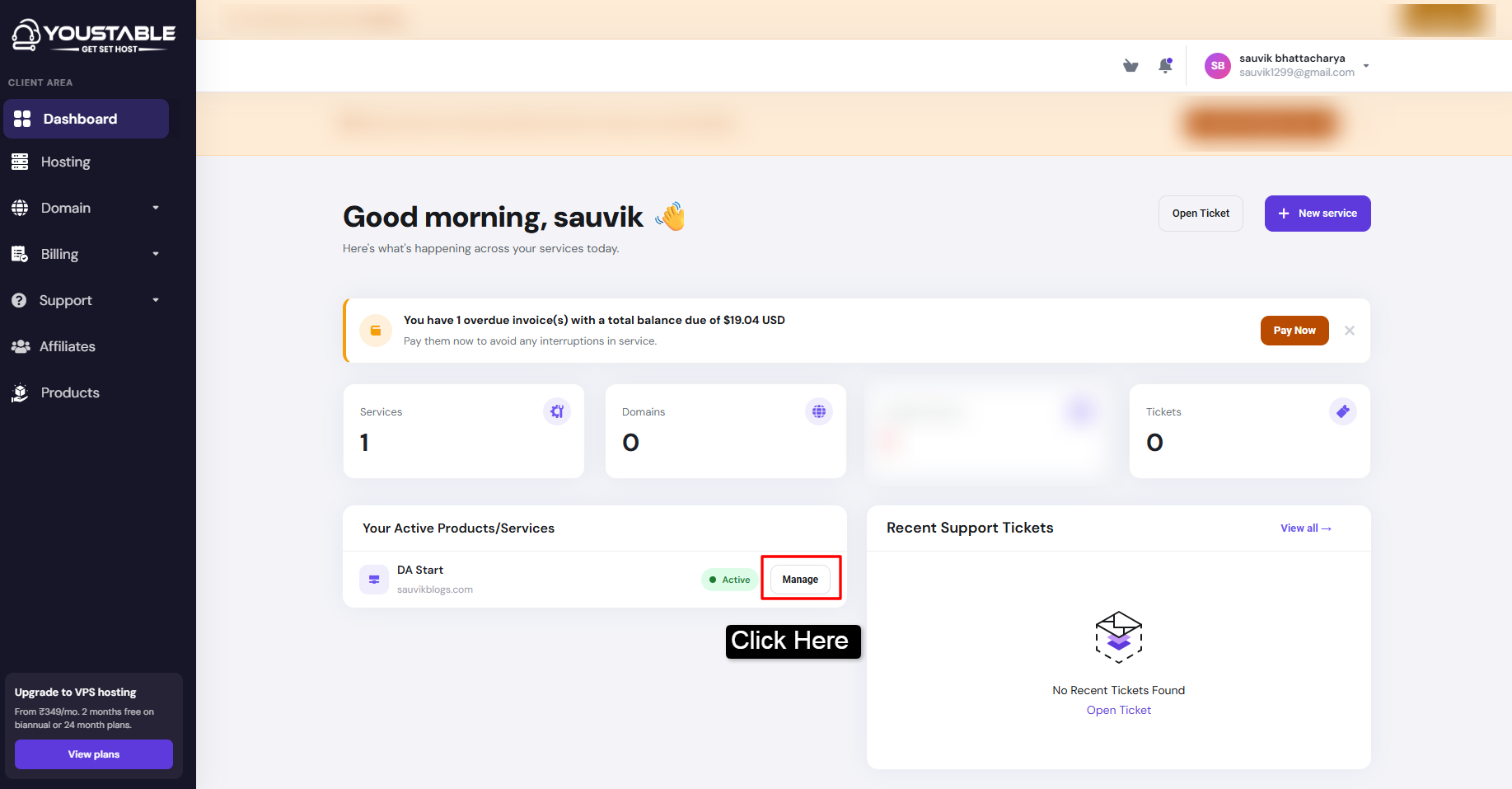
Task: Click No Recent Tickets Found text
Action: [x=1119, y=690]
